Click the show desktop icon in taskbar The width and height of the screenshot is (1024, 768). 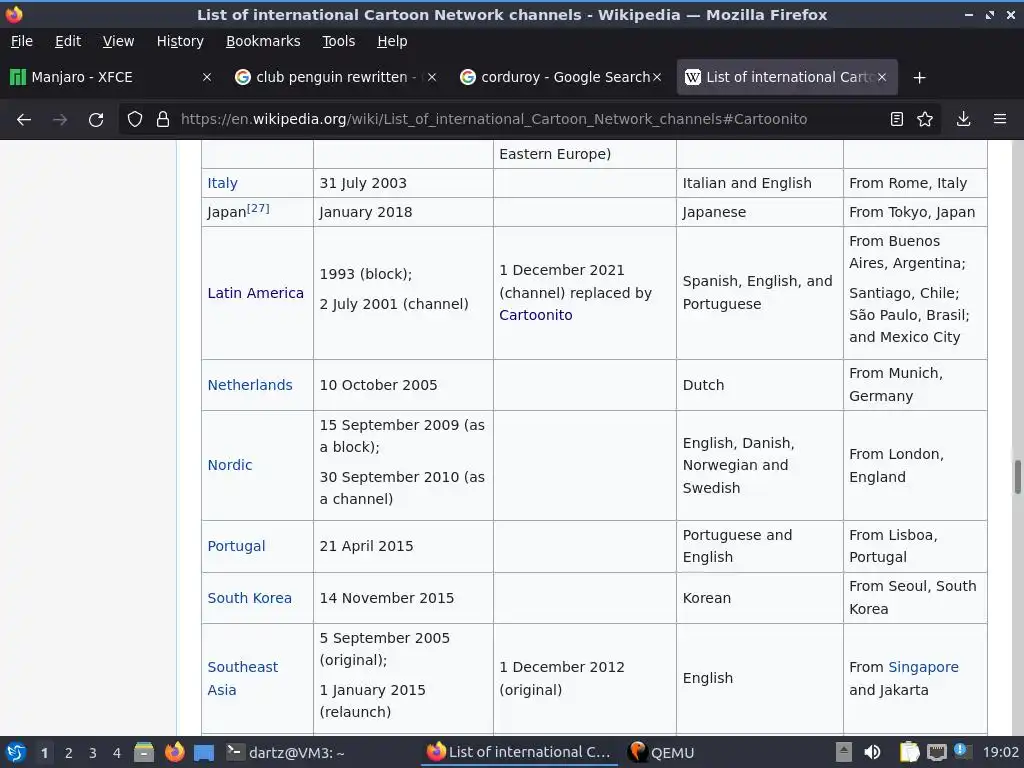[204, 753]
